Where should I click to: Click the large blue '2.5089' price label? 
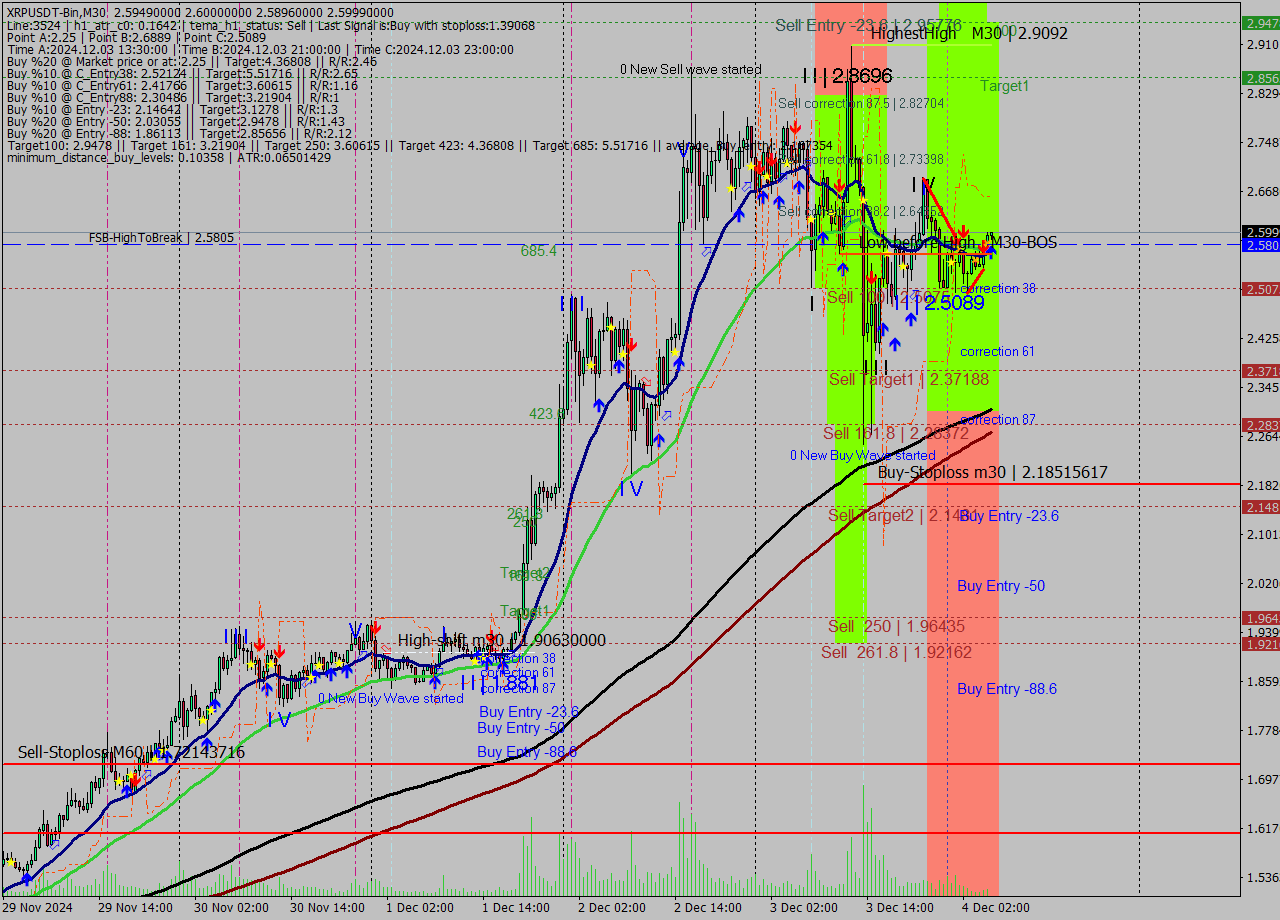point(954,302)
